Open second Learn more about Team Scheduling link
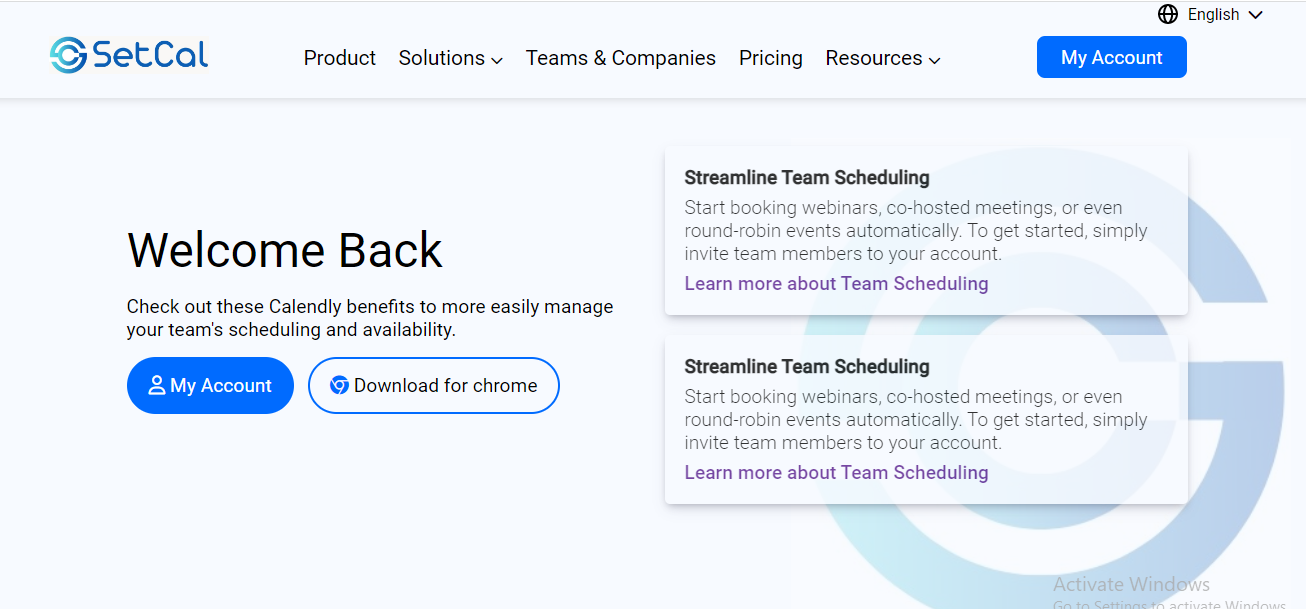The width and height of the screenshot is (1306, 609). point(836,472)
